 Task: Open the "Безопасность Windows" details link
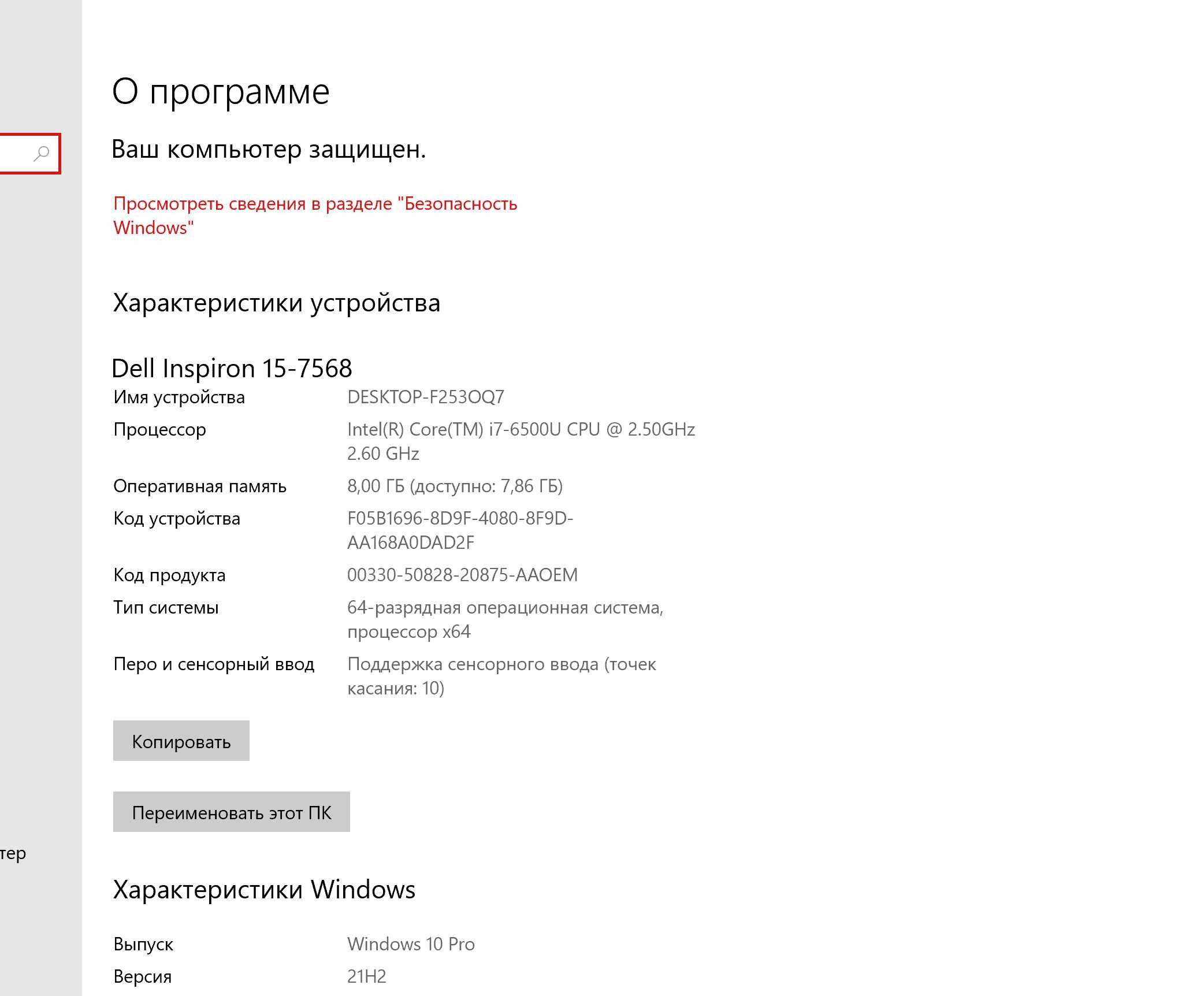click(314, 204)
